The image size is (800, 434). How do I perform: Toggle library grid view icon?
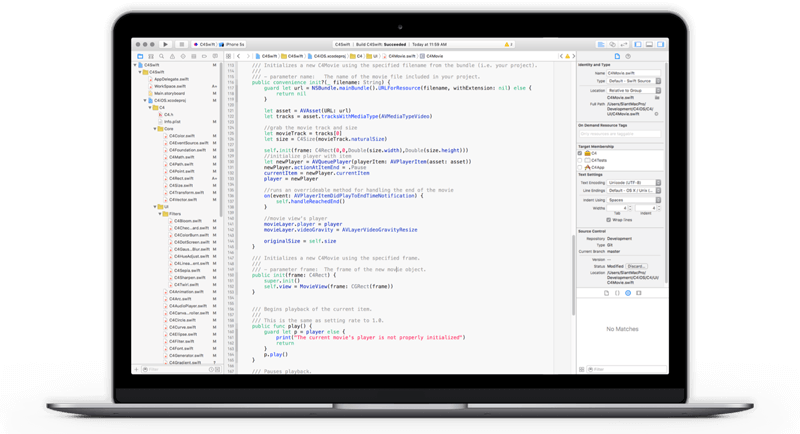click(582, 369)
